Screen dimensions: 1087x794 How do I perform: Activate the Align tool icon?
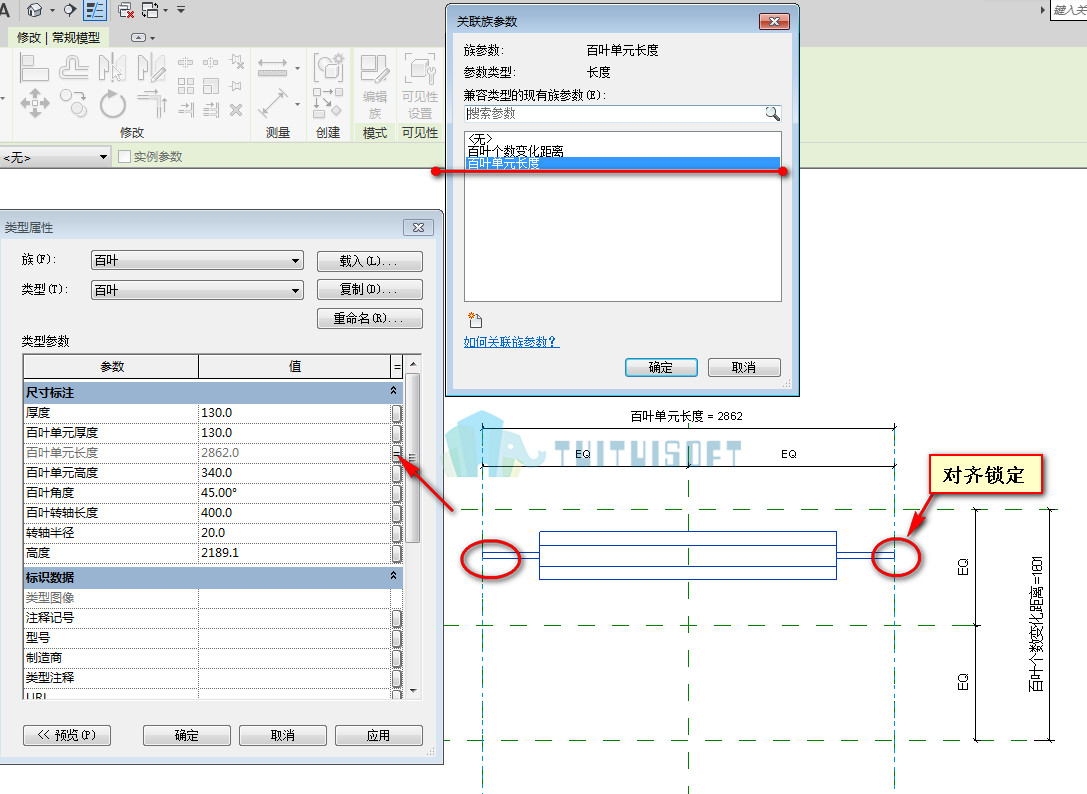[33, 69]
